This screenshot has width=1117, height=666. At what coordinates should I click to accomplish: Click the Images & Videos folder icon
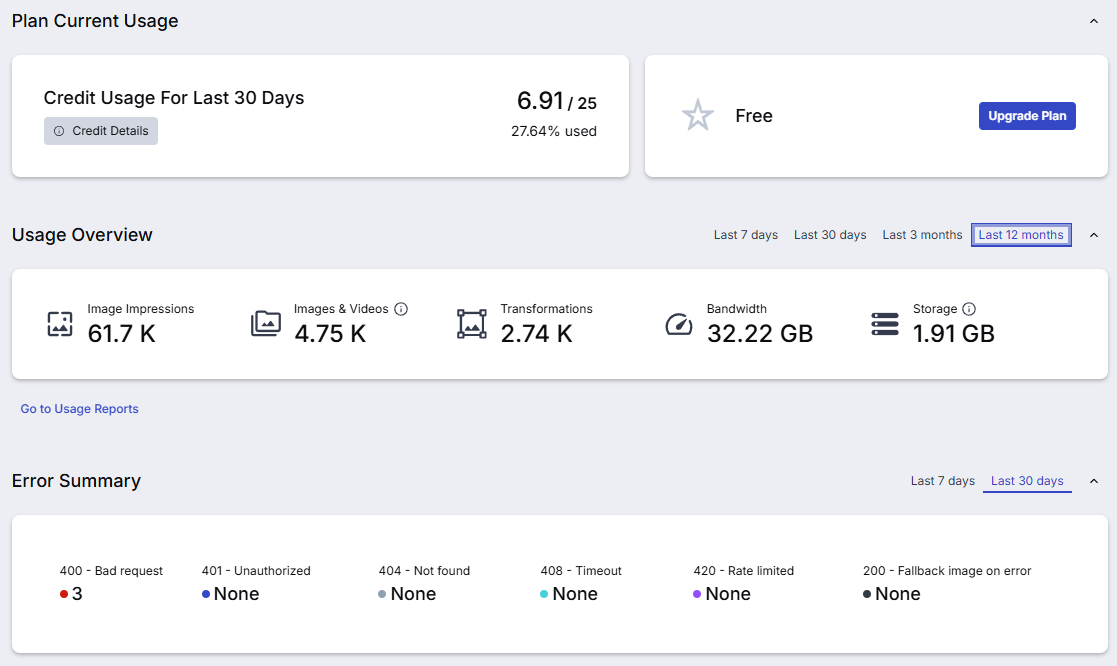tap(266, 323)
